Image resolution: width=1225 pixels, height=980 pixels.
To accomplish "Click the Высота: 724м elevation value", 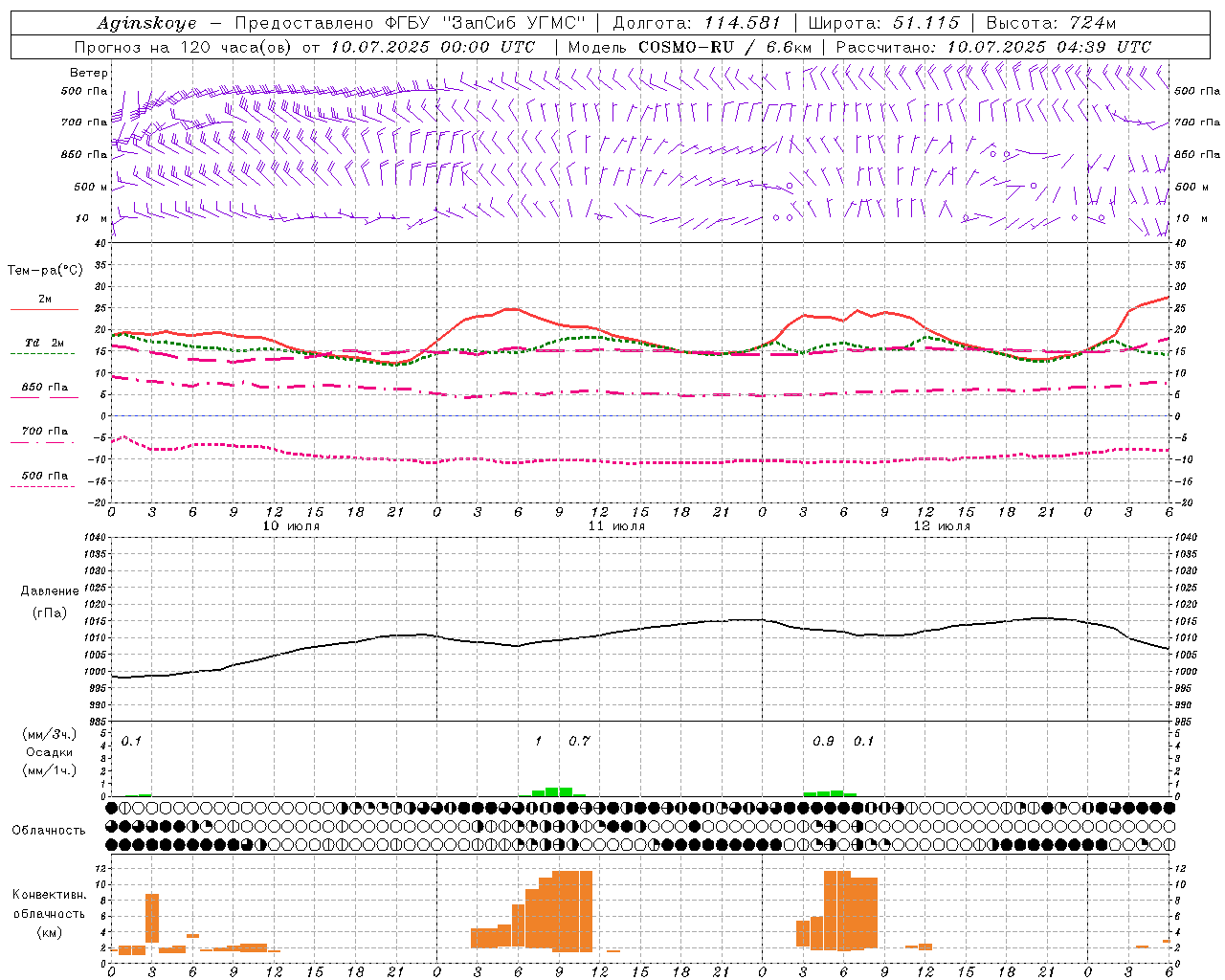I will pyautogui.click(x=1050, y=23).
